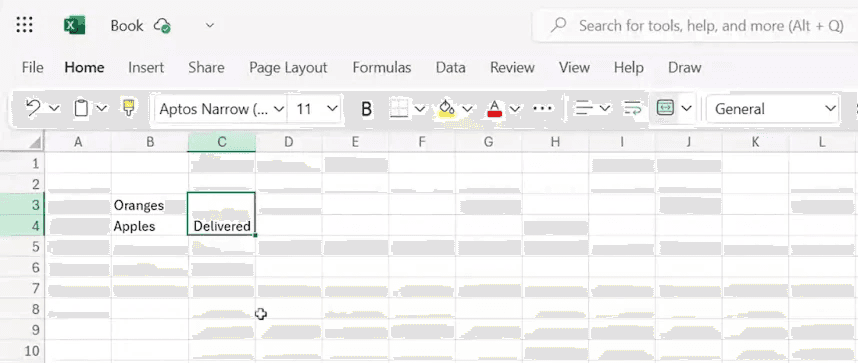
Task: Select column L header
Action: (x=822, y=142)
